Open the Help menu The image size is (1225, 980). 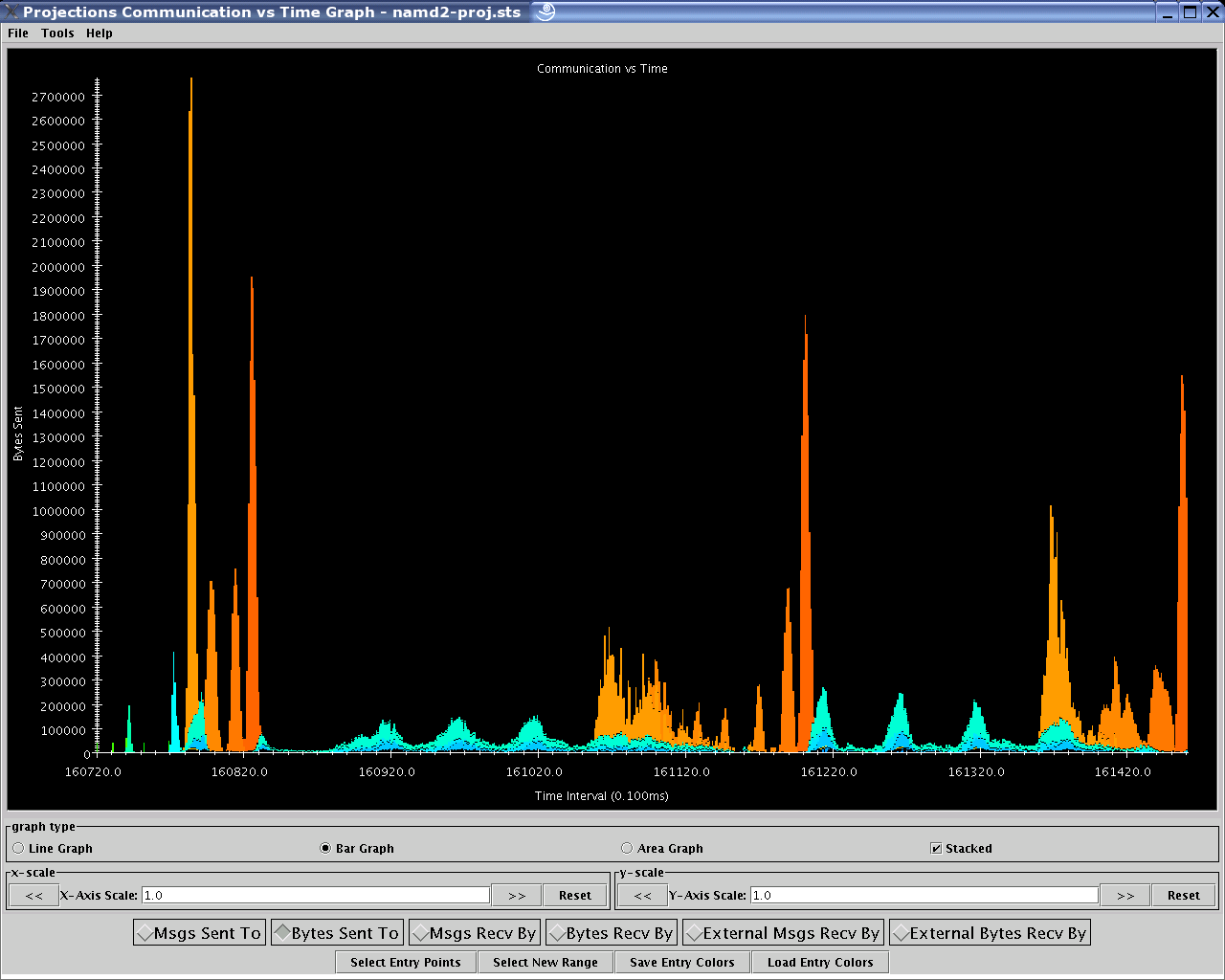(100, 33)
